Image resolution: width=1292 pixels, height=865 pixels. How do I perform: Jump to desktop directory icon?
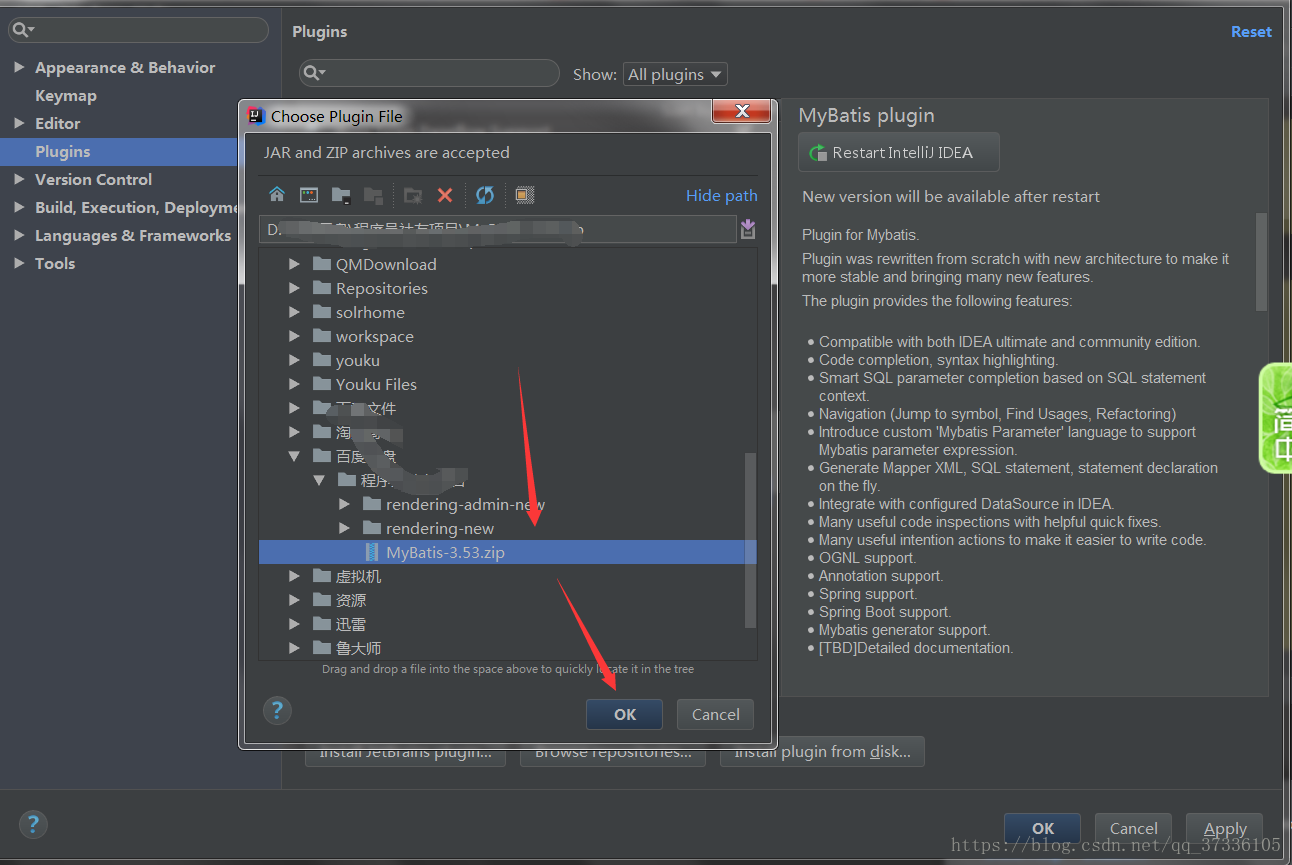(309, 195)
